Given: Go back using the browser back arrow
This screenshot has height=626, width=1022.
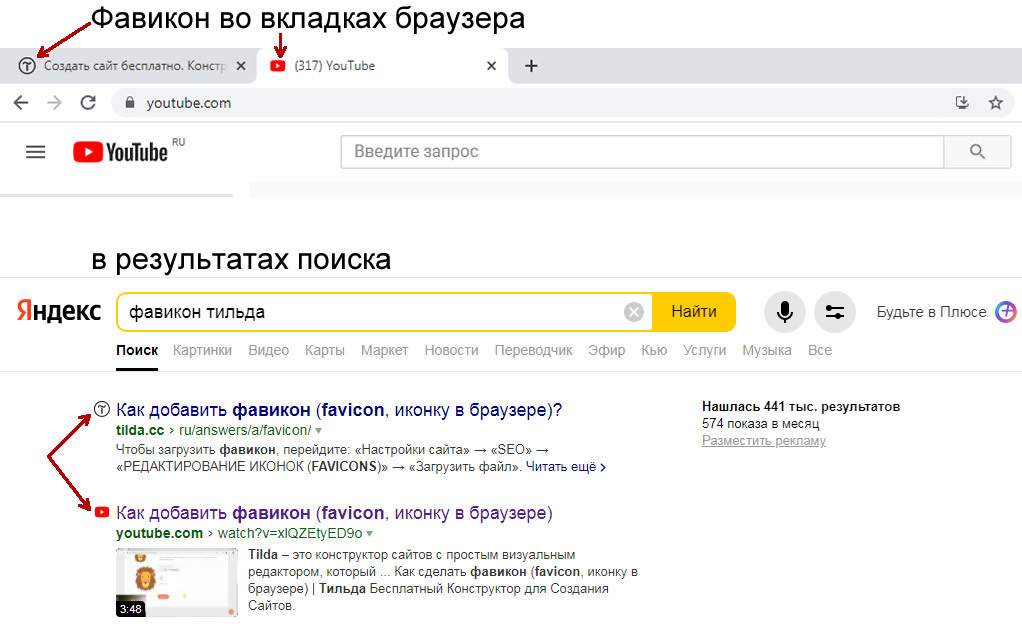Looking at the screenshot, I should tap(21, 102).
